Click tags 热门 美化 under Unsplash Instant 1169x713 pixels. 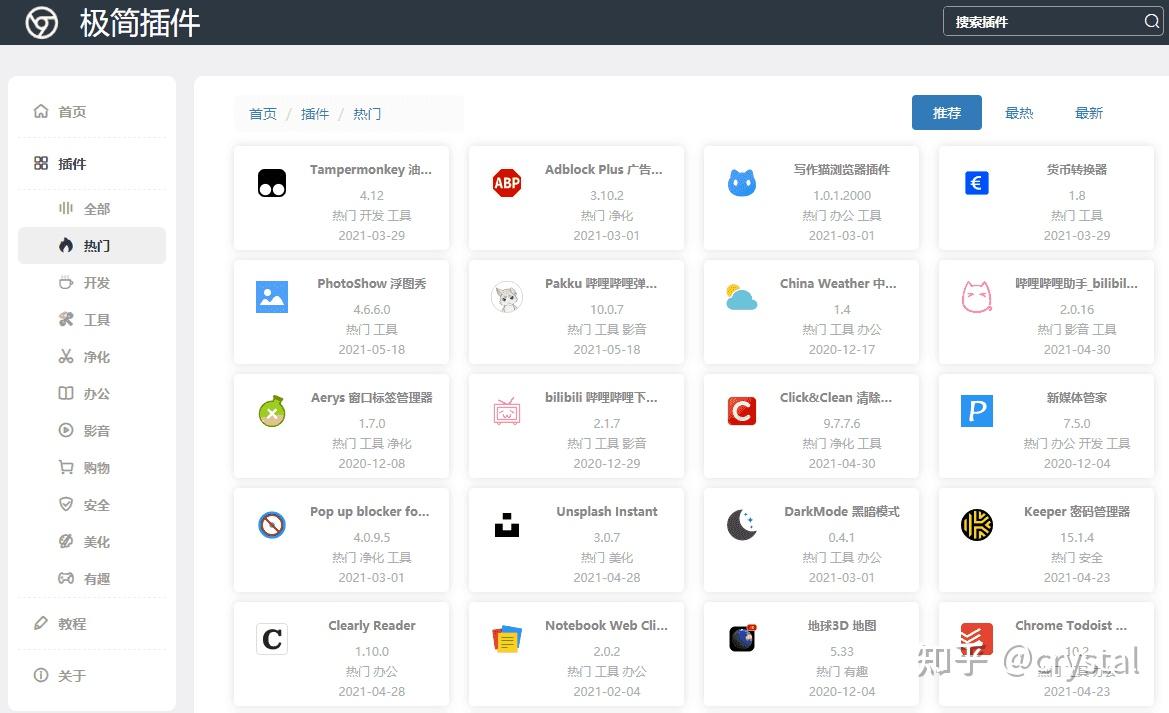pos(607,557)
